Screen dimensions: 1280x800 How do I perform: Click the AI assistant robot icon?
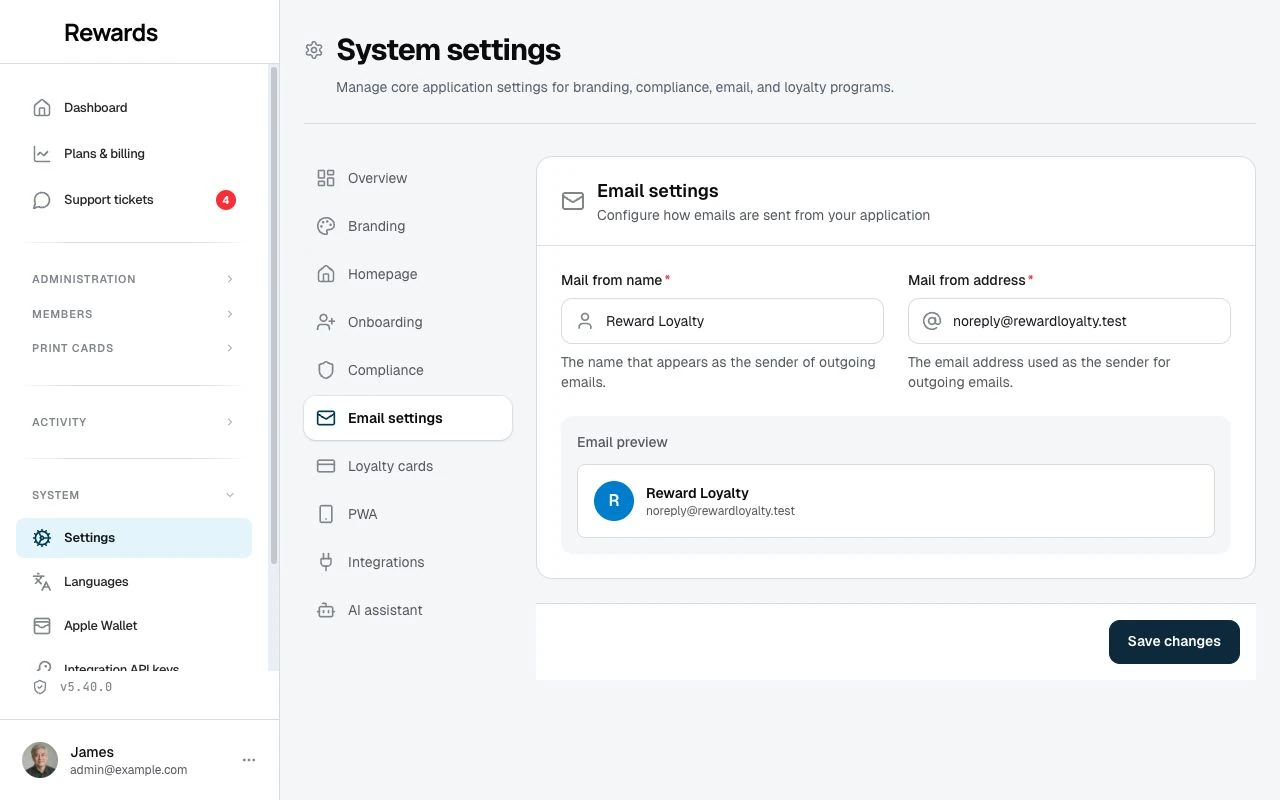pos(326,610)
